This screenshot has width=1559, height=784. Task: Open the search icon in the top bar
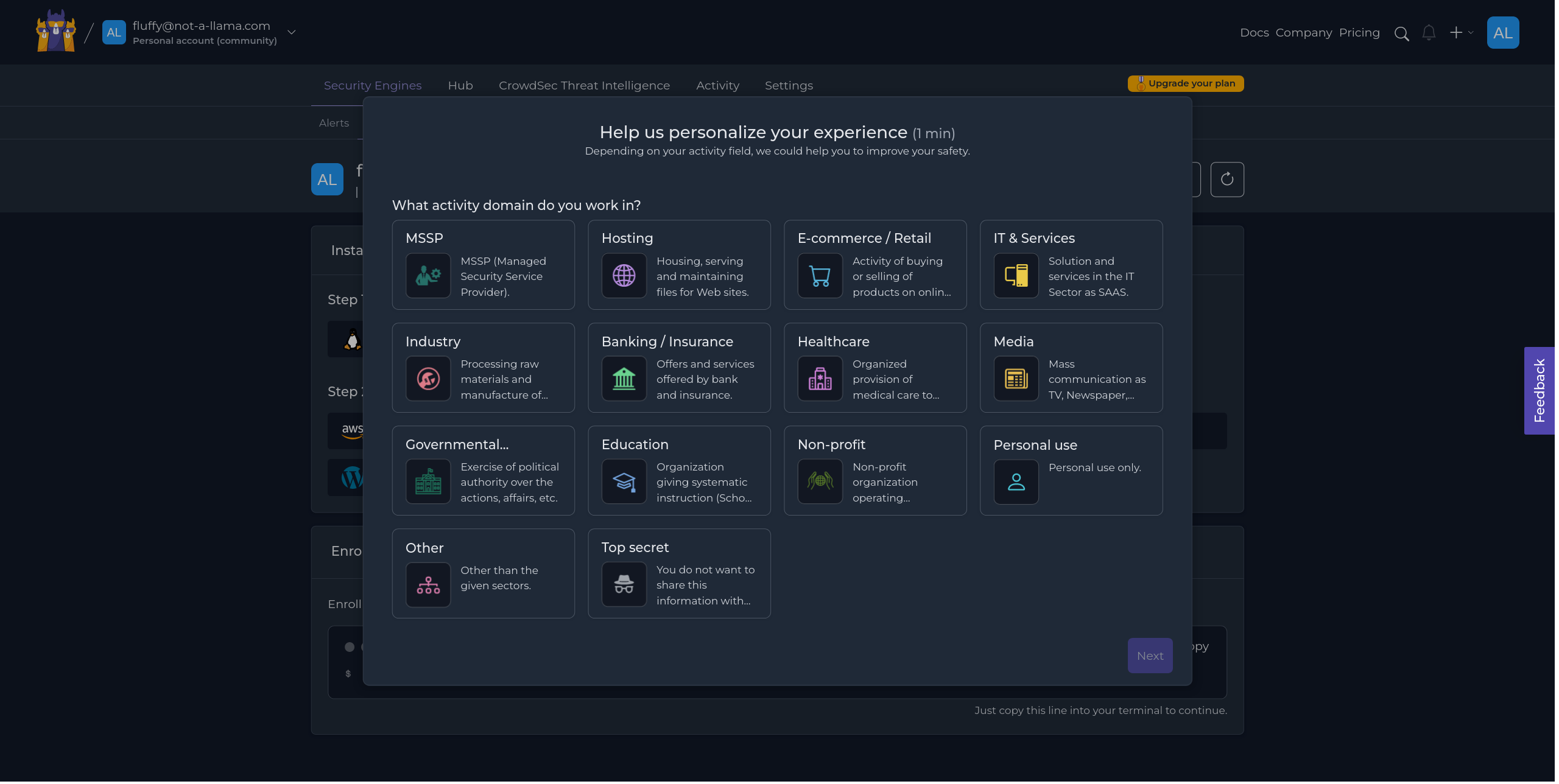[1402, 33]
